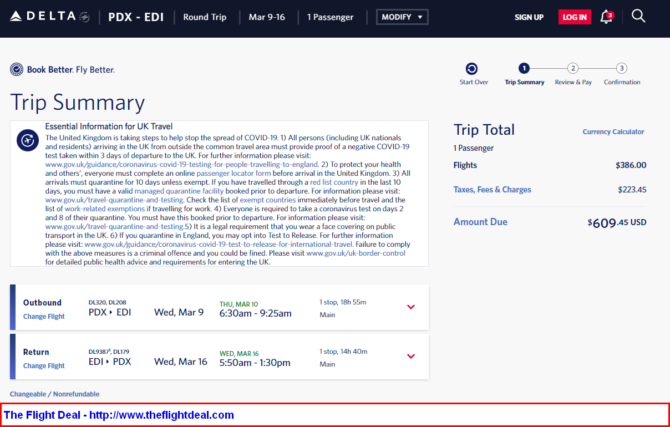Open the search magnifier icon
670x427 pixels.
pyautogui.click(x=638, y=16)
